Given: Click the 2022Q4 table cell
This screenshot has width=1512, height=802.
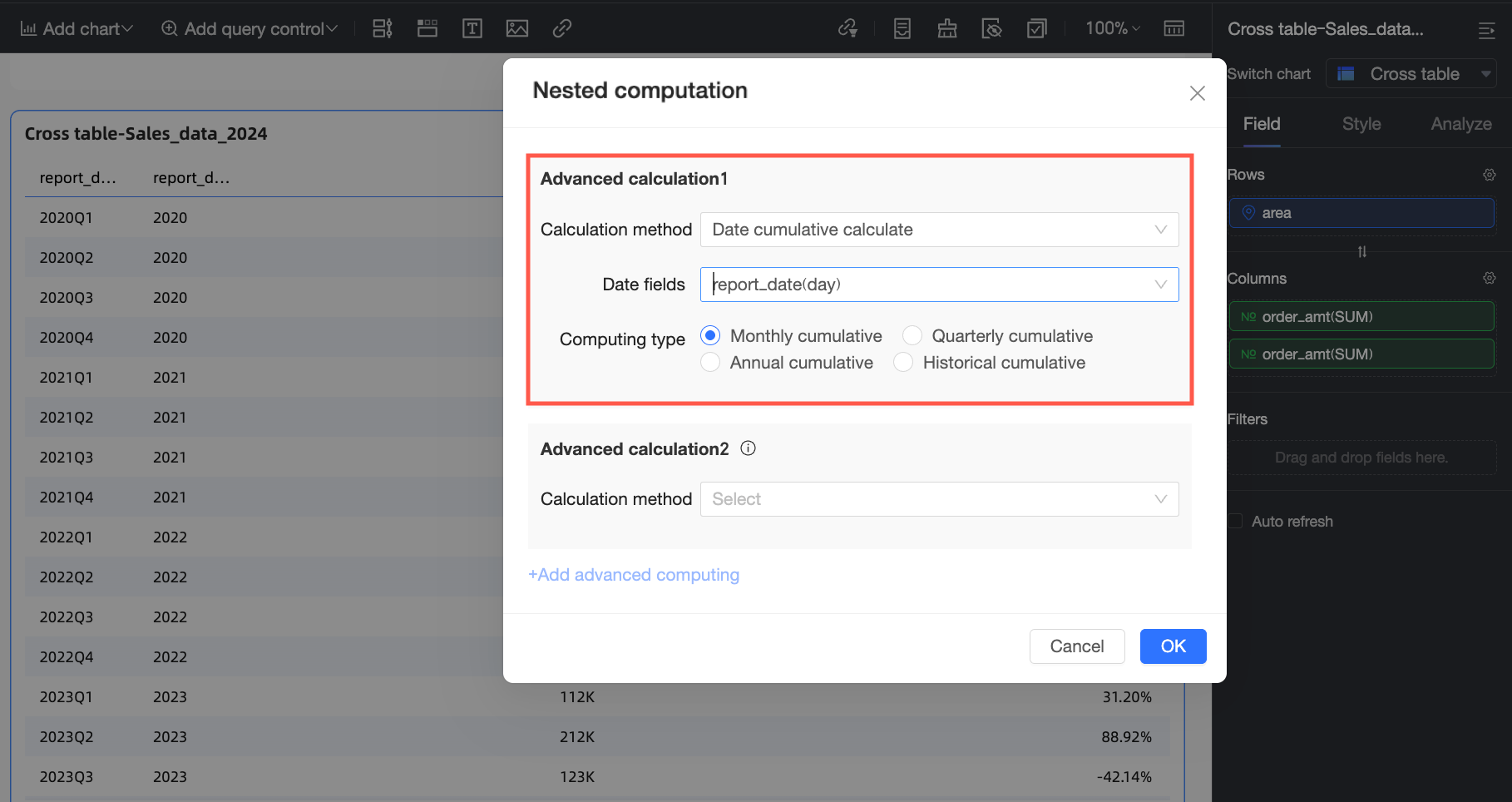Looking at the screenshot, I should tap(67, 657).
